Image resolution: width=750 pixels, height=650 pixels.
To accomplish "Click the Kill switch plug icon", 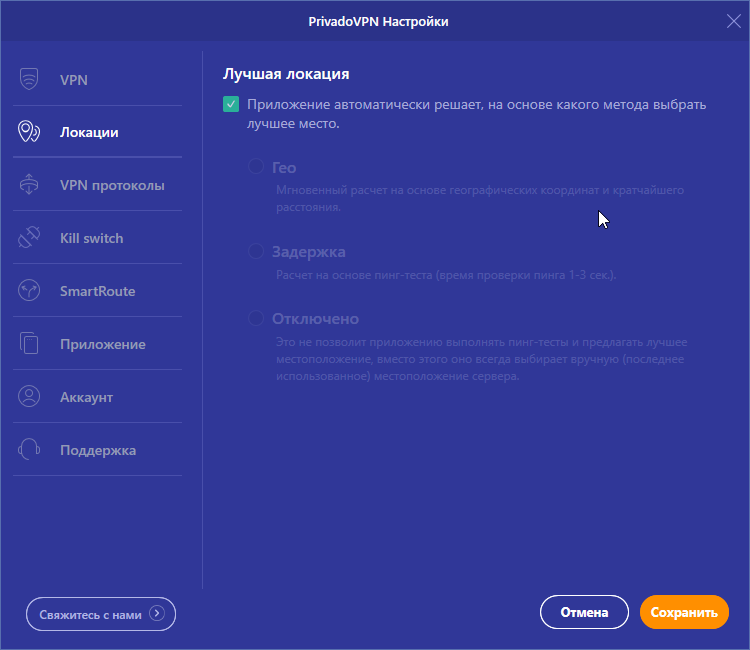I will coord(29,238).
